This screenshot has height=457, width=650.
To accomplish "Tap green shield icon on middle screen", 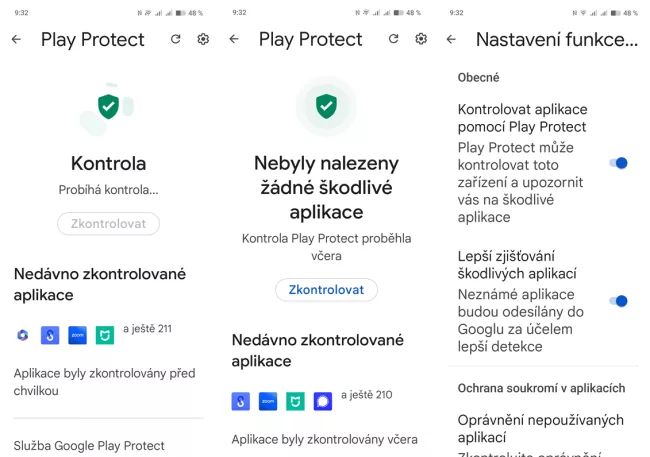I will [325, 105].
